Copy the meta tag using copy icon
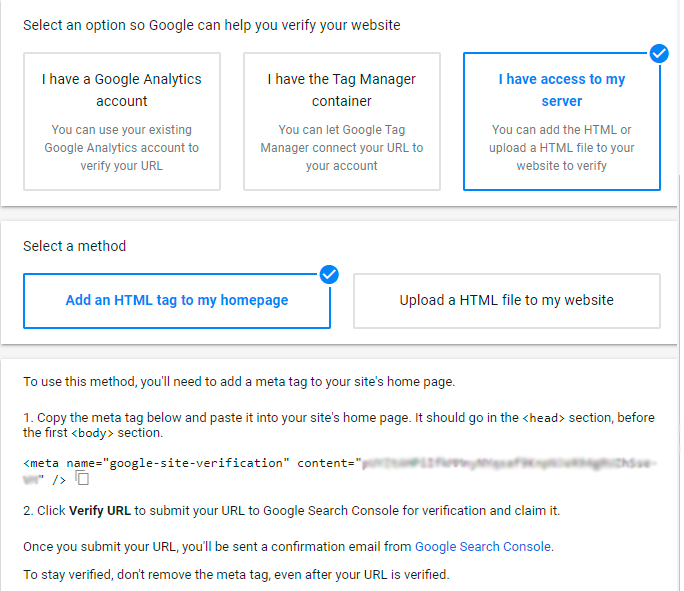 coord(82,478)
